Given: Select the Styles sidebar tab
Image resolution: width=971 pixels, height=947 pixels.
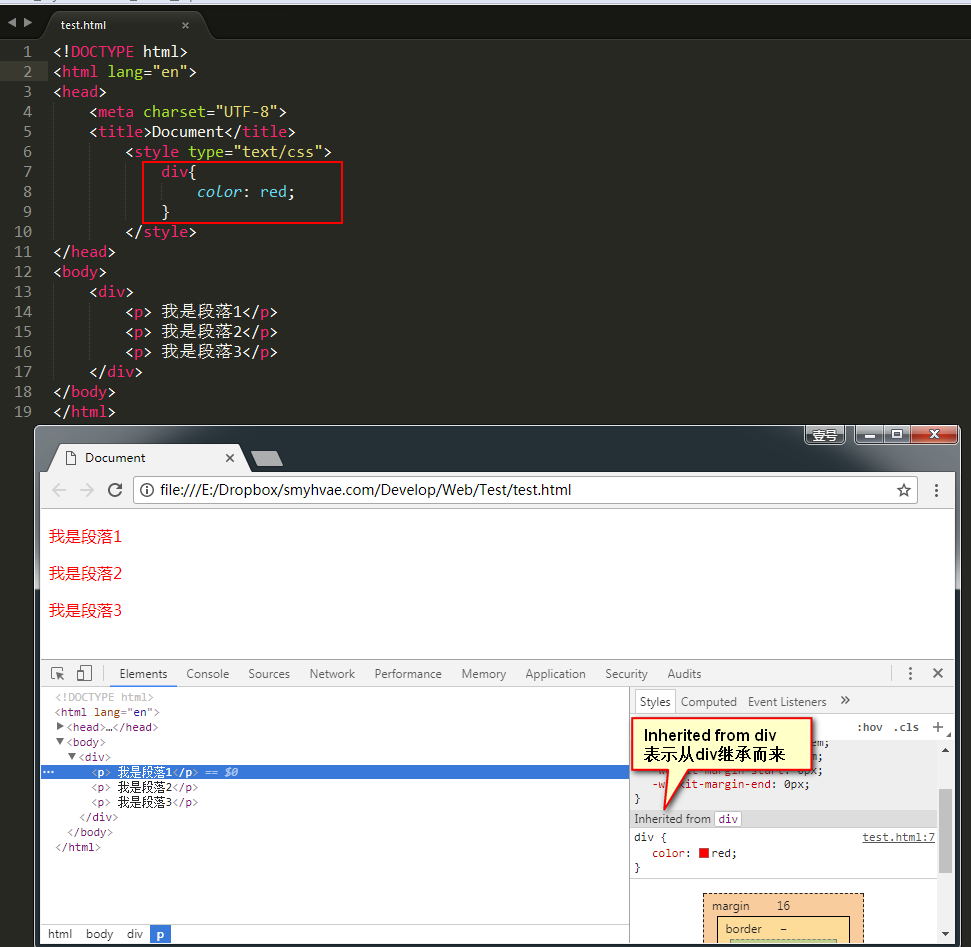Looking at the screenshot, I should (655, 702).
